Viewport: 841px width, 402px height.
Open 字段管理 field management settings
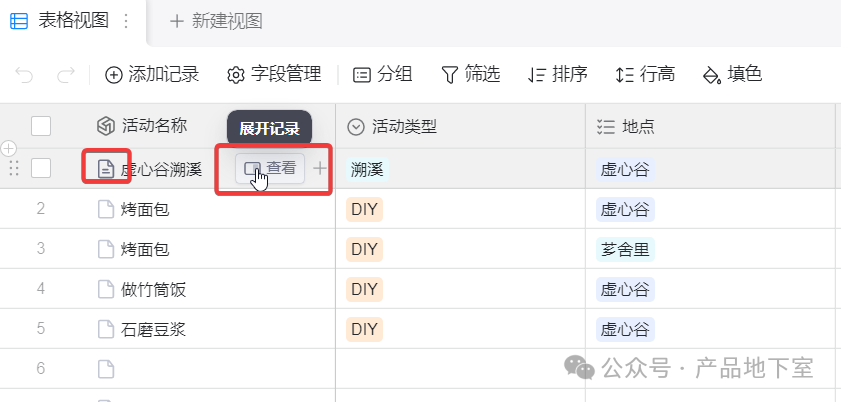click(x=274, y=74)
